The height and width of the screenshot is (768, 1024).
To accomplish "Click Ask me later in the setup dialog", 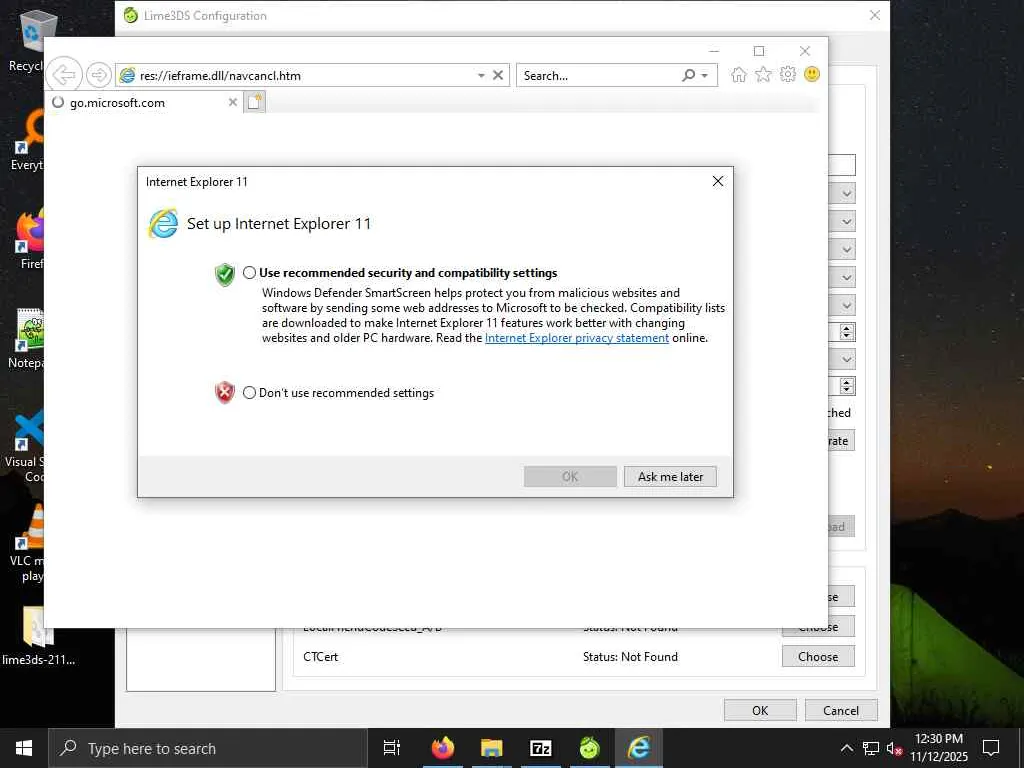I will (x=670, y=477).
